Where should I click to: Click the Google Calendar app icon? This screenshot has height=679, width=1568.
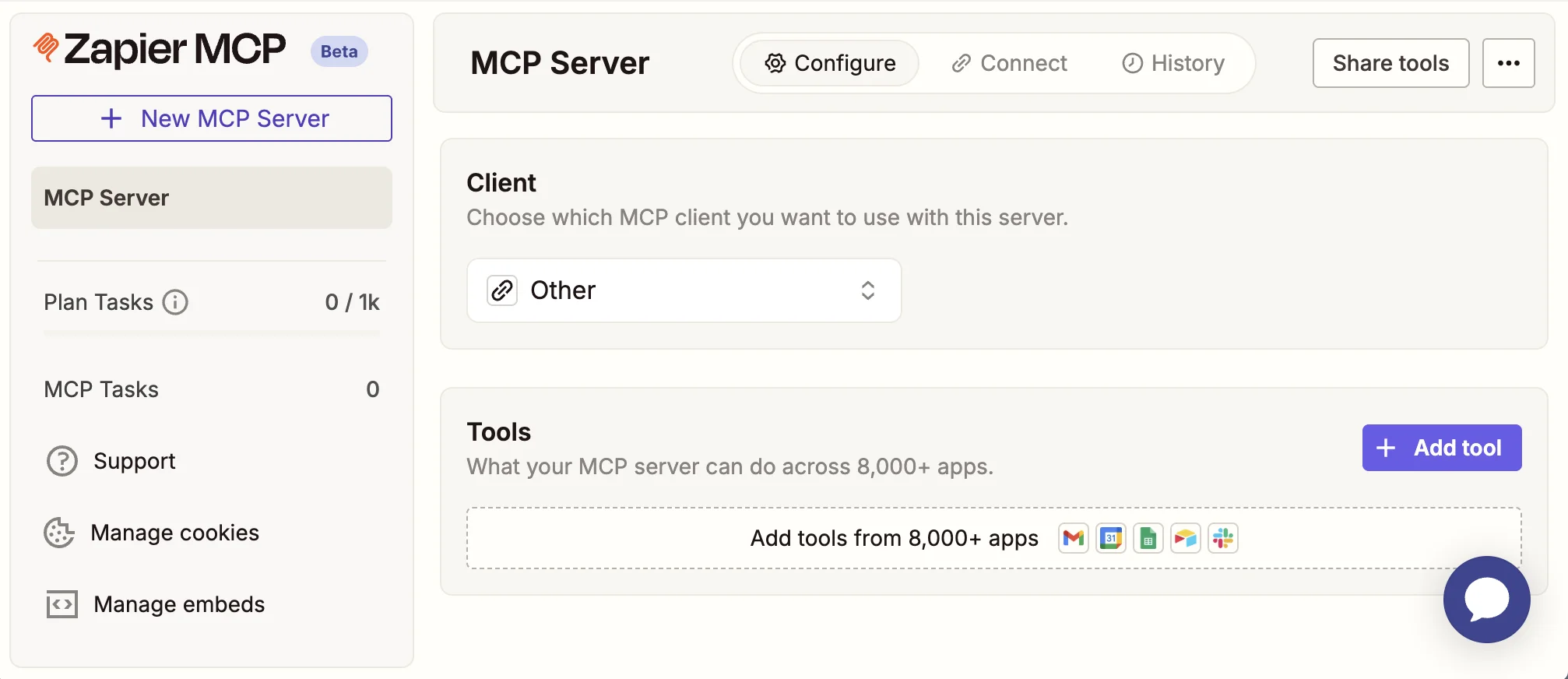(x=1111, y=538)
